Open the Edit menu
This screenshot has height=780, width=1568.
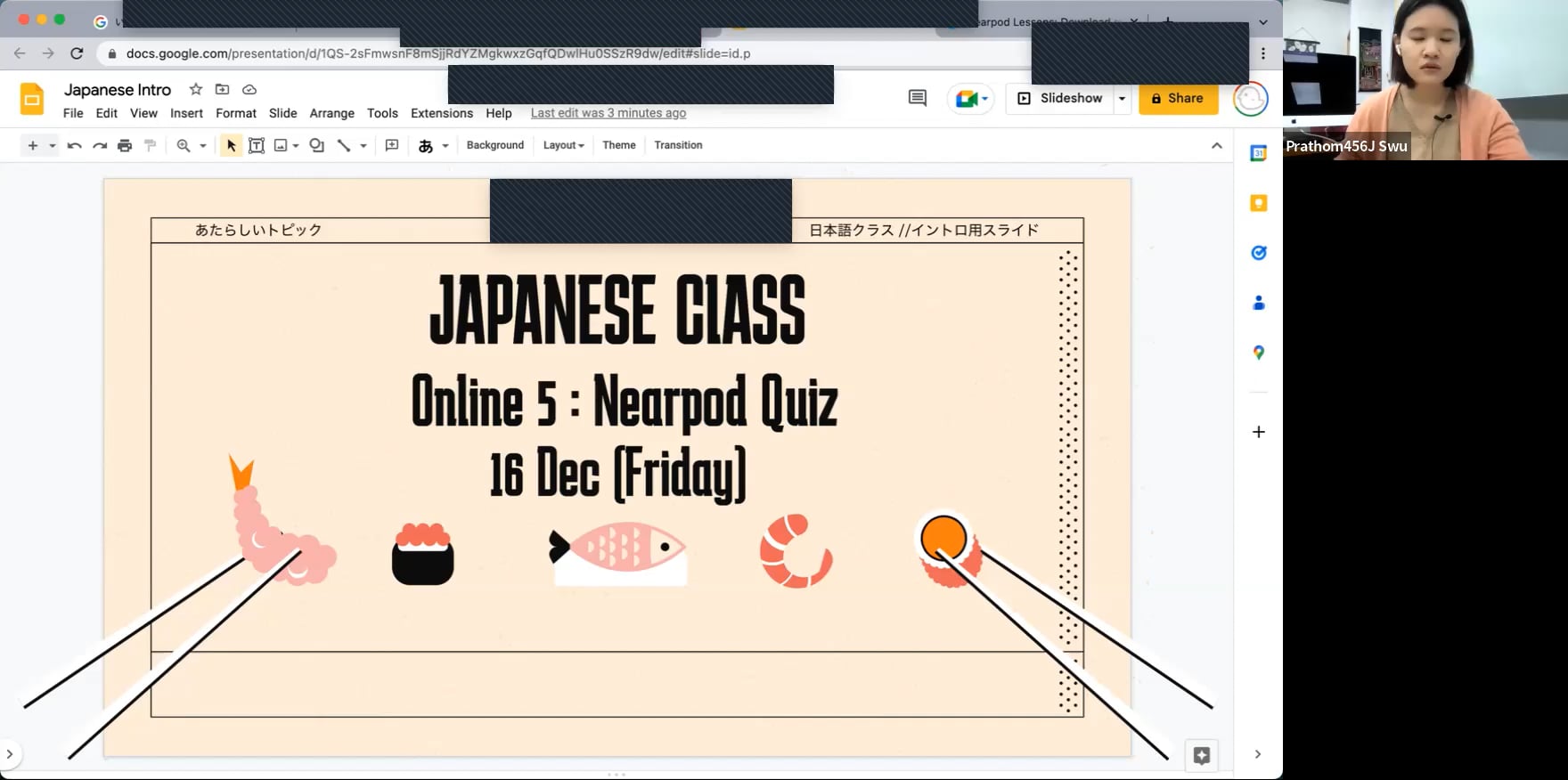pyautogui.click(x=107, y=113)
